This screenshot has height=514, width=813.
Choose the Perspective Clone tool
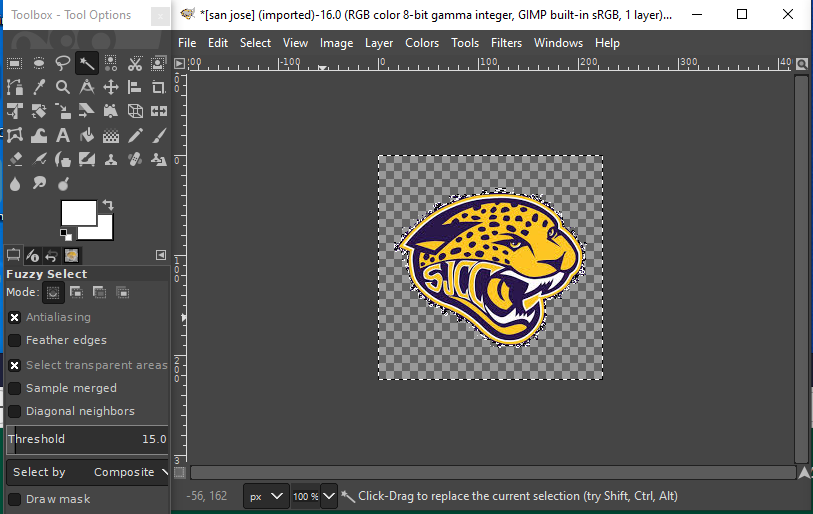[158, 159]
